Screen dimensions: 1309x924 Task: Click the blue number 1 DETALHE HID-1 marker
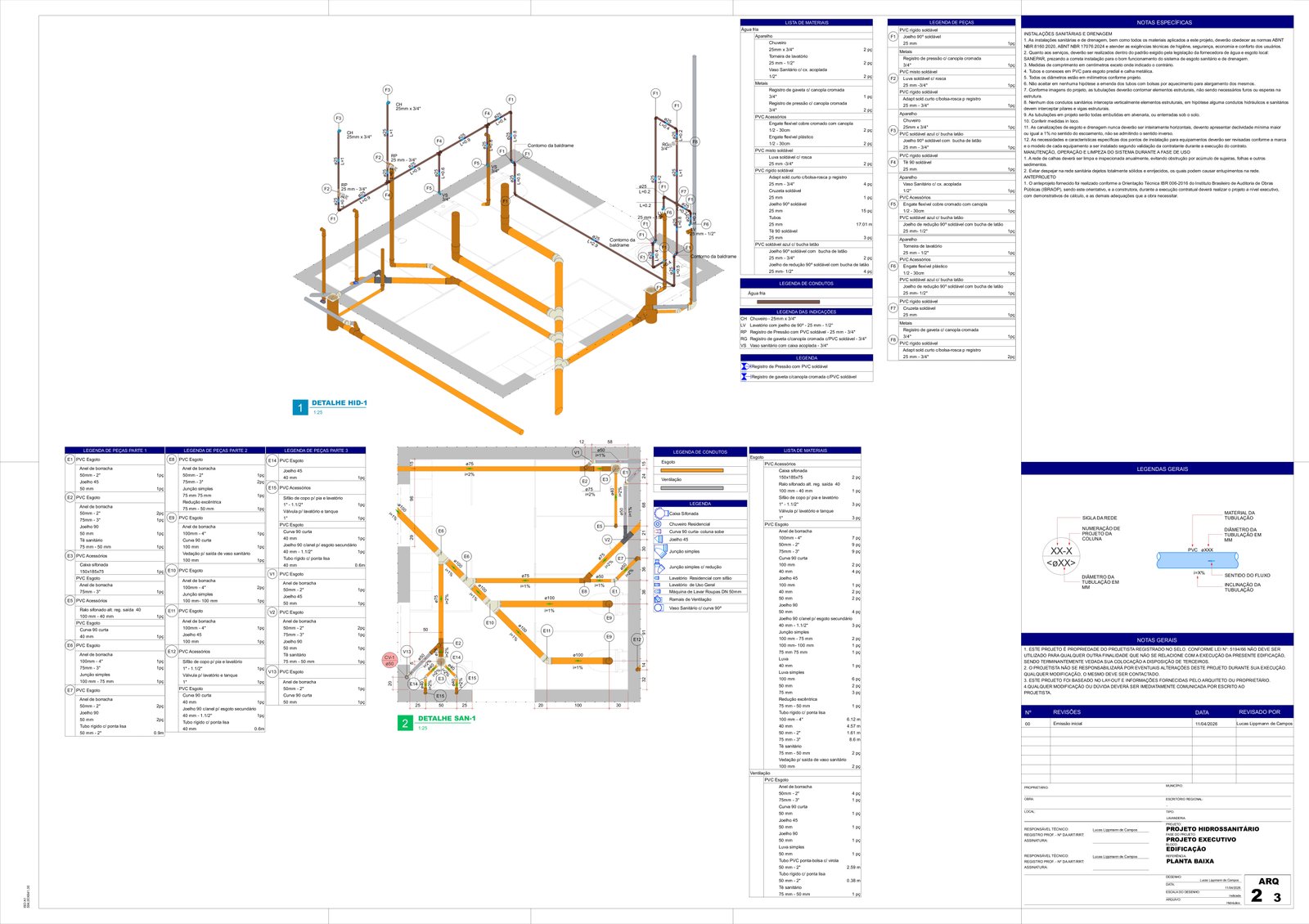[300, 407]
